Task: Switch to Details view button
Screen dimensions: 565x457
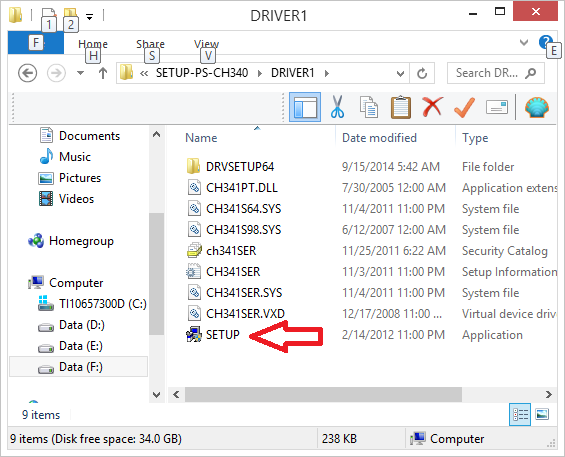Action: click(520, 414)
